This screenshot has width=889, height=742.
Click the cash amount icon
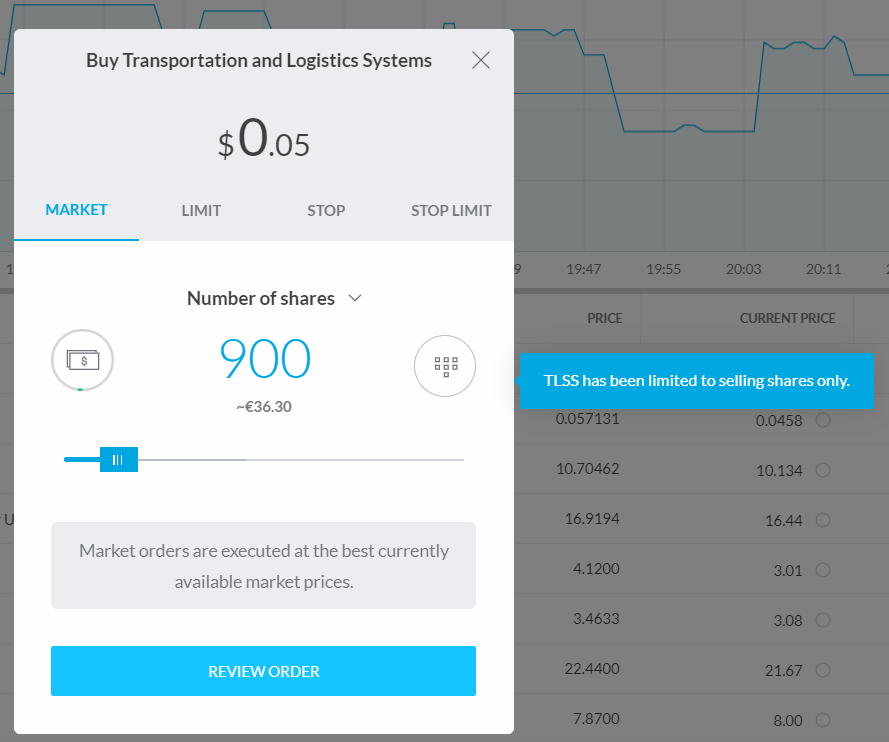(x=83, y=359)
